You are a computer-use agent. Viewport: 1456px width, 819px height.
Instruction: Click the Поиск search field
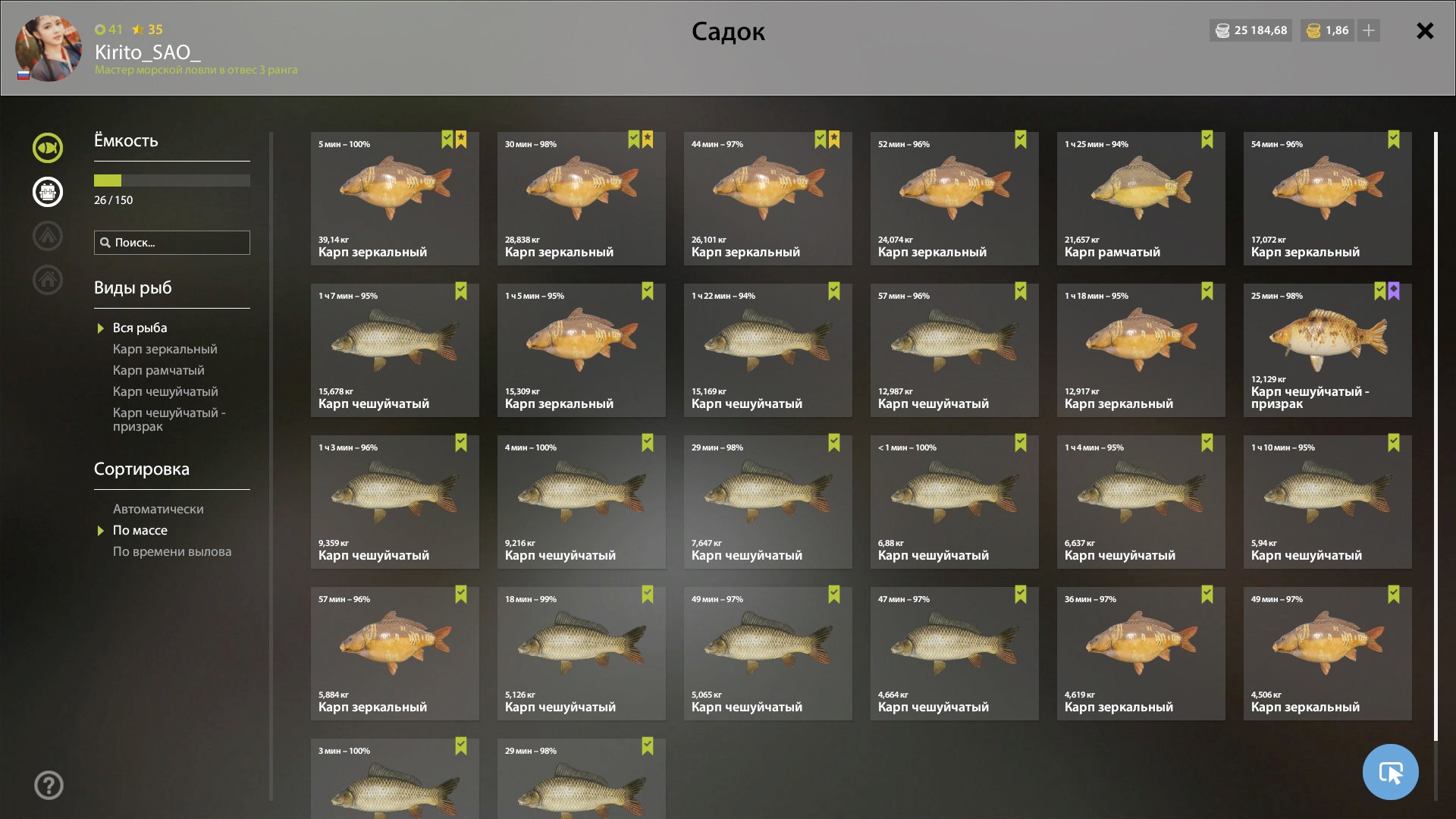tap(172, 243)
